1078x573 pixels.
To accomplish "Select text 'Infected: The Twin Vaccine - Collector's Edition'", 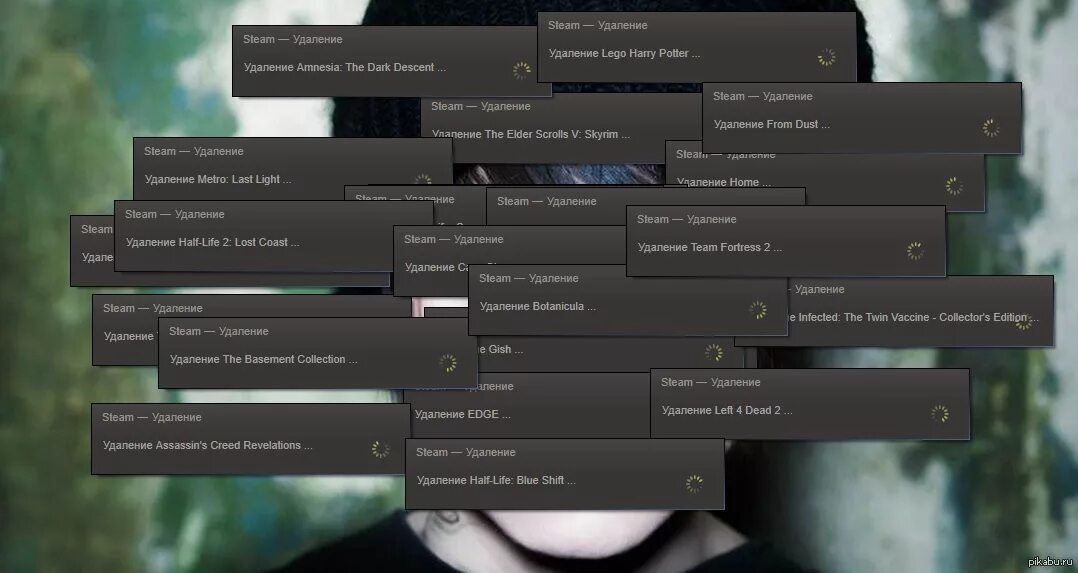I will (x=912, y=318).
